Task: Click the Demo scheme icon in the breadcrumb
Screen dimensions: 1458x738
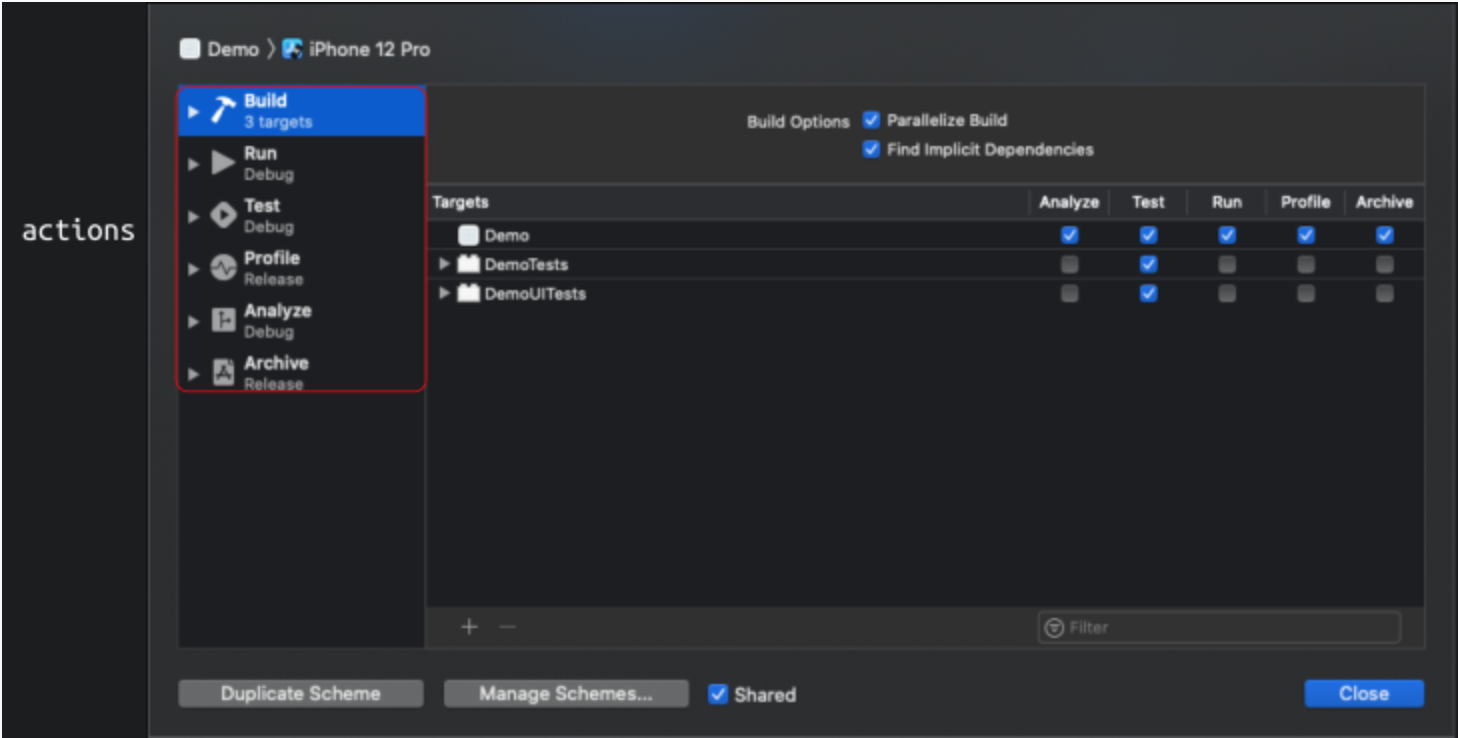Action: pos(190,49)
